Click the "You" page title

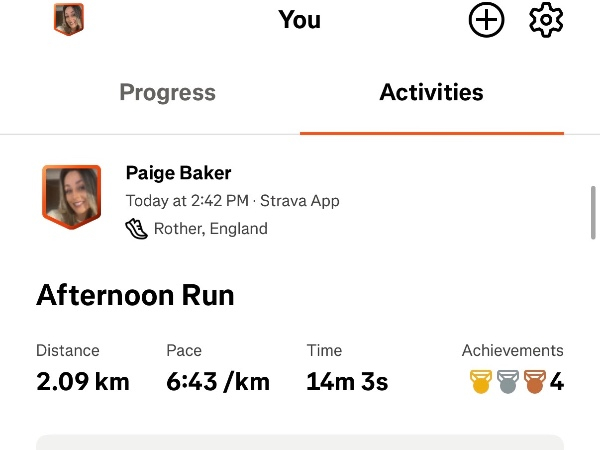[299, 19]
